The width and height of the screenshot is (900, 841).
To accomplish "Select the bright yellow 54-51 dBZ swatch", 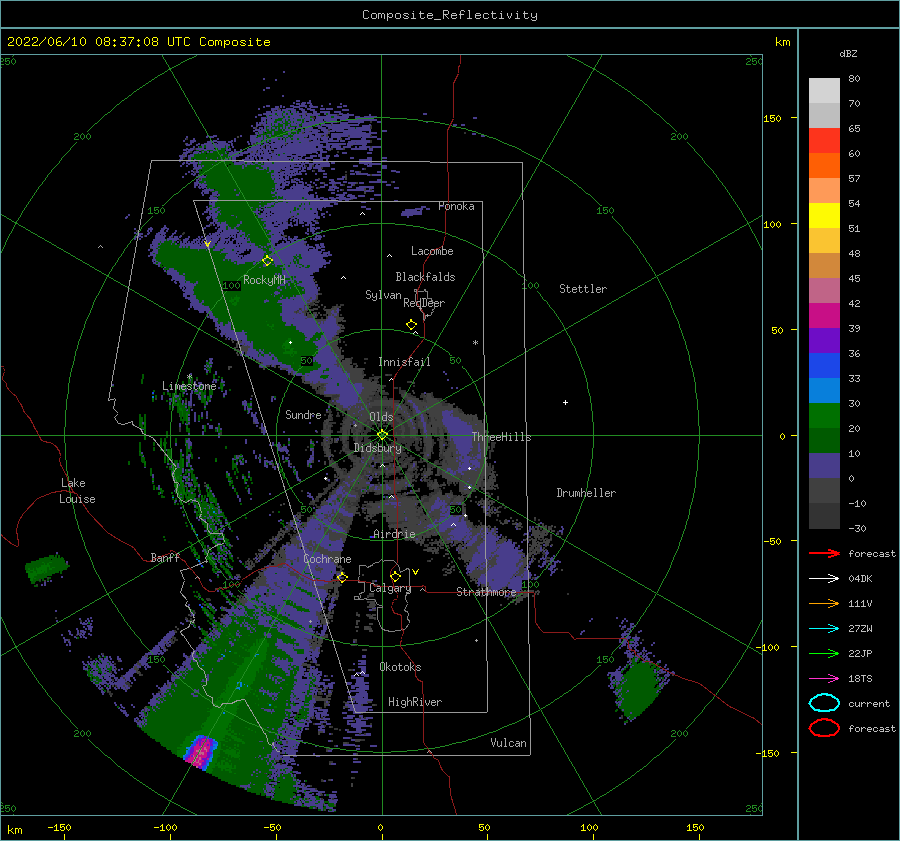I will tap(824, 215).
